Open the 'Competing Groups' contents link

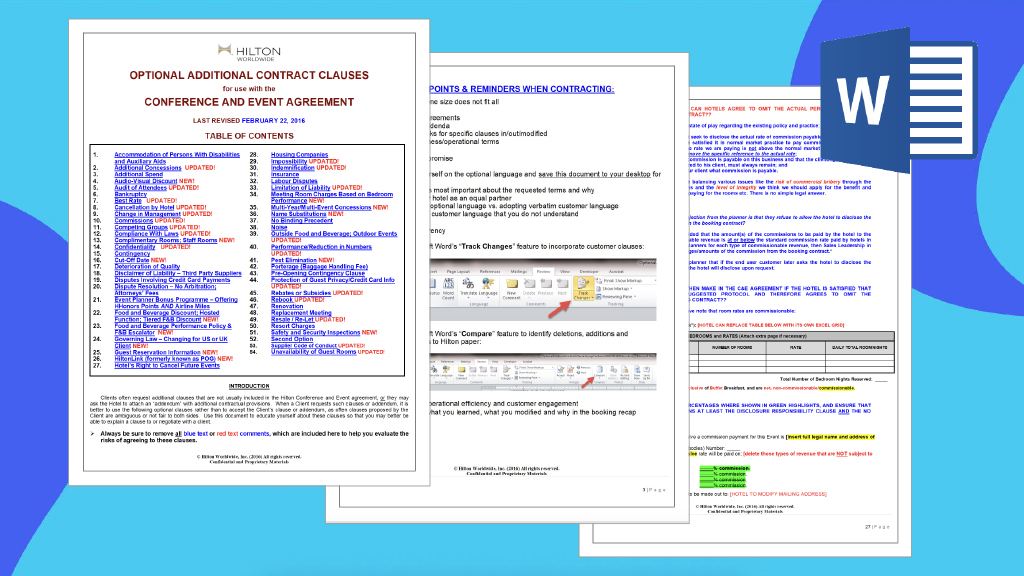pyautogui.click(x=141, y=227)
